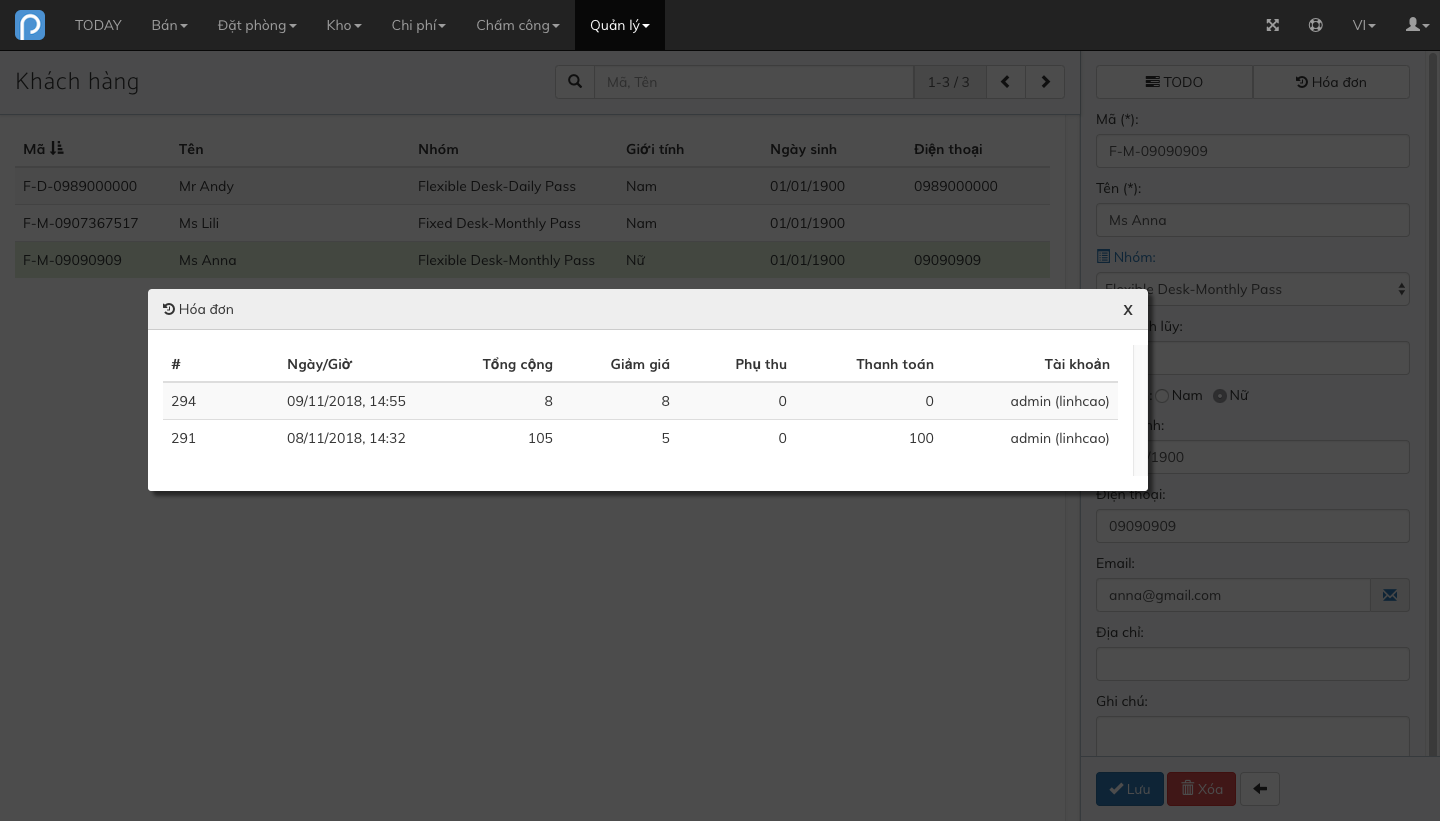Screen dimensions: 1440x821
Task: Select customer row Ms Lili
Action: [x=532, y=223]
